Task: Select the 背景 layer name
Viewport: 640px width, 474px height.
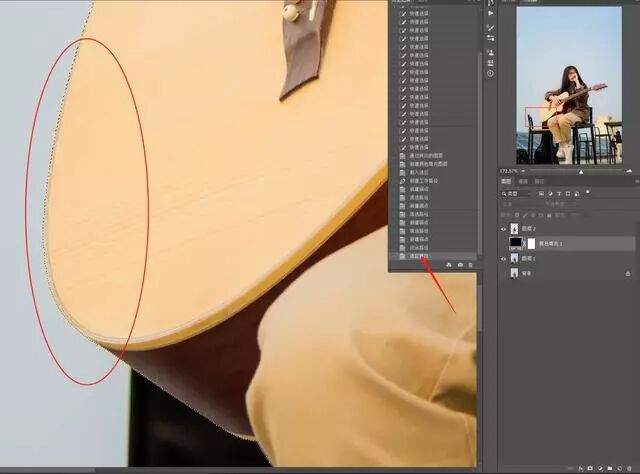Action: click(527, 274)
